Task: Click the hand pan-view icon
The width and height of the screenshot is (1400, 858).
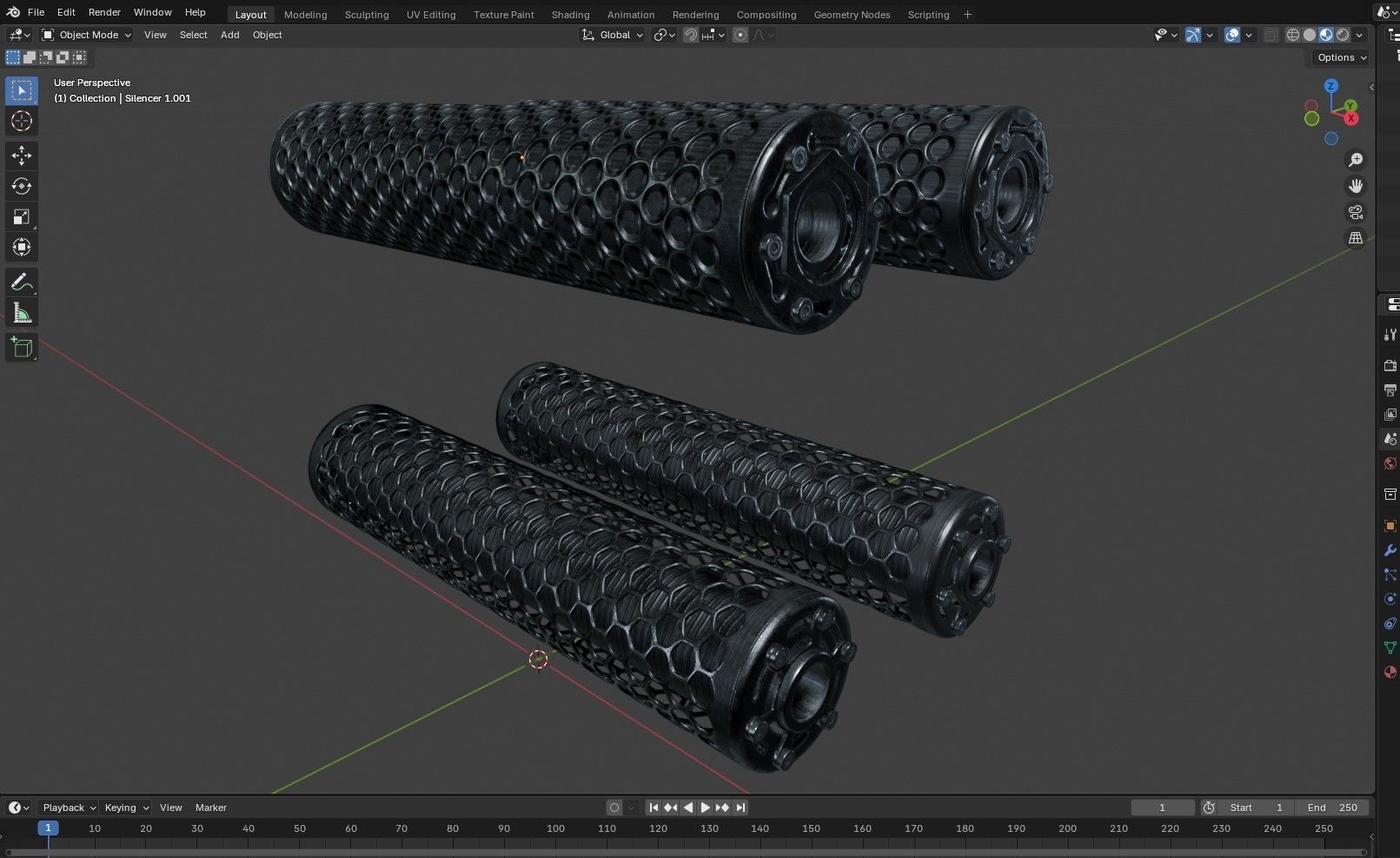Action: click(1356, 186)
